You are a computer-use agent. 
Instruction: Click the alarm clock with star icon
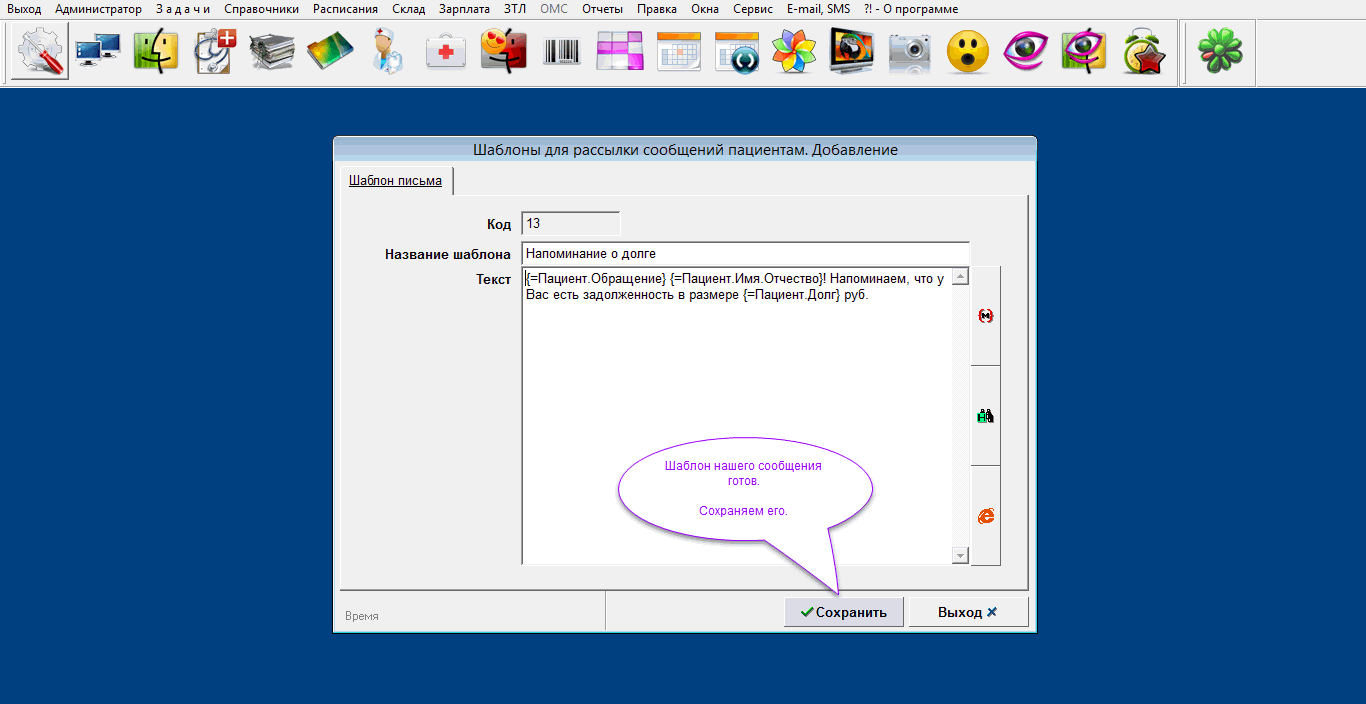[x=1143, y=51]
